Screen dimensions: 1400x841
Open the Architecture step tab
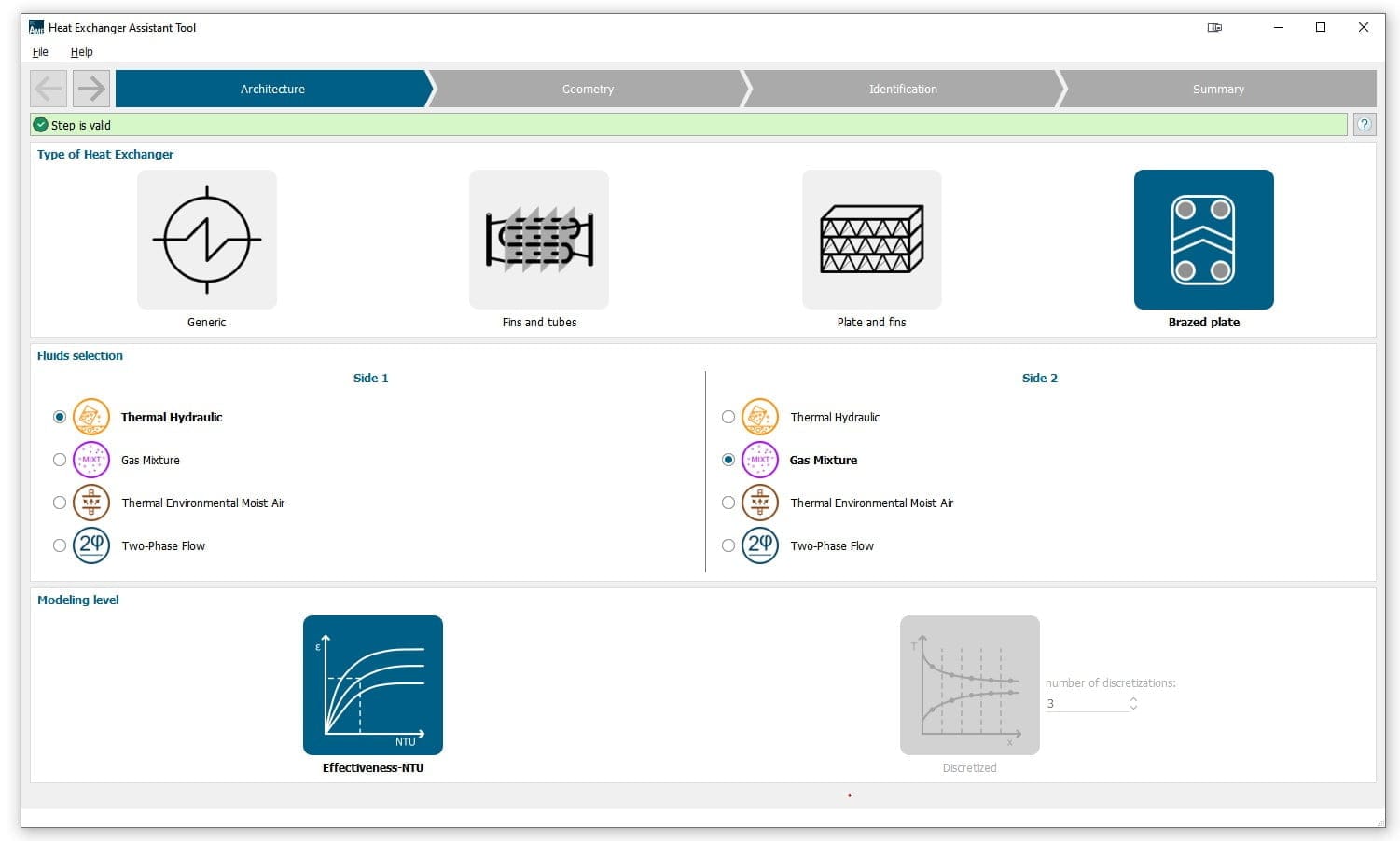tap(272, 89)
